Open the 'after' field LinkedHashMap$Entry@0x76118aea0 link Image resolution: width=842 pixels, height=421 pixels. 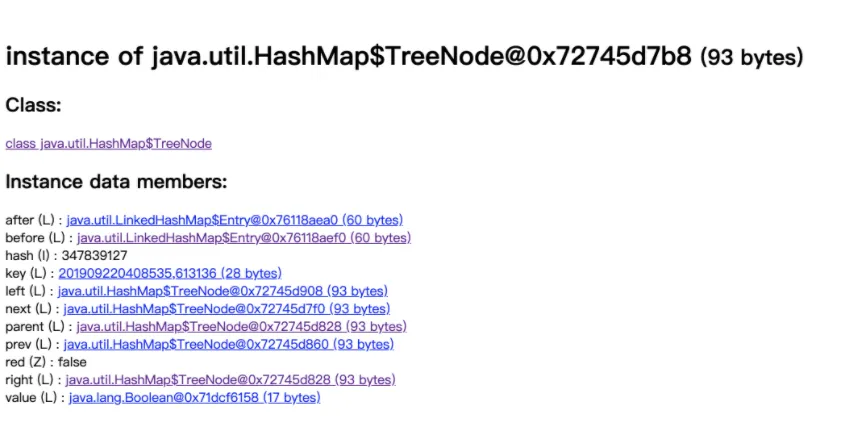pyautogui.click(x=234, y=220)
